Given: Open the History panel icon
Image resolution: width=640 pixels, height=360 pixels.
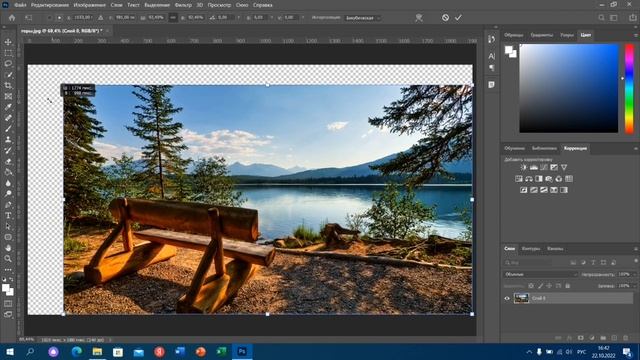Looking at the screenshot, I should [491, 39].
